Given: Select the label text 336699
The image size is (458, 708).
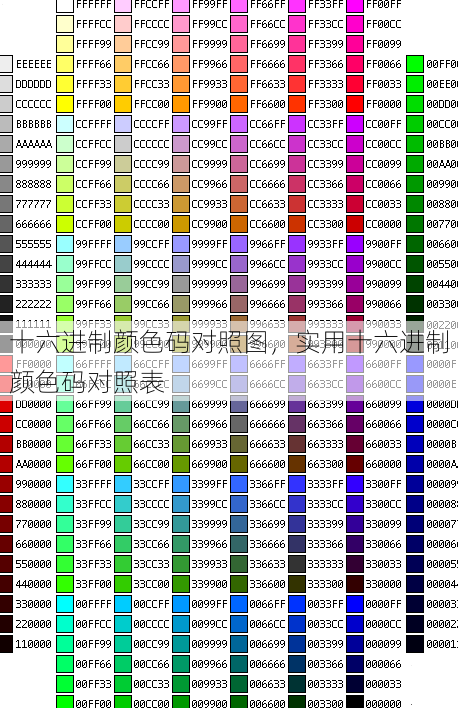Looking at the screenshot, I should (x=268, y=524).
